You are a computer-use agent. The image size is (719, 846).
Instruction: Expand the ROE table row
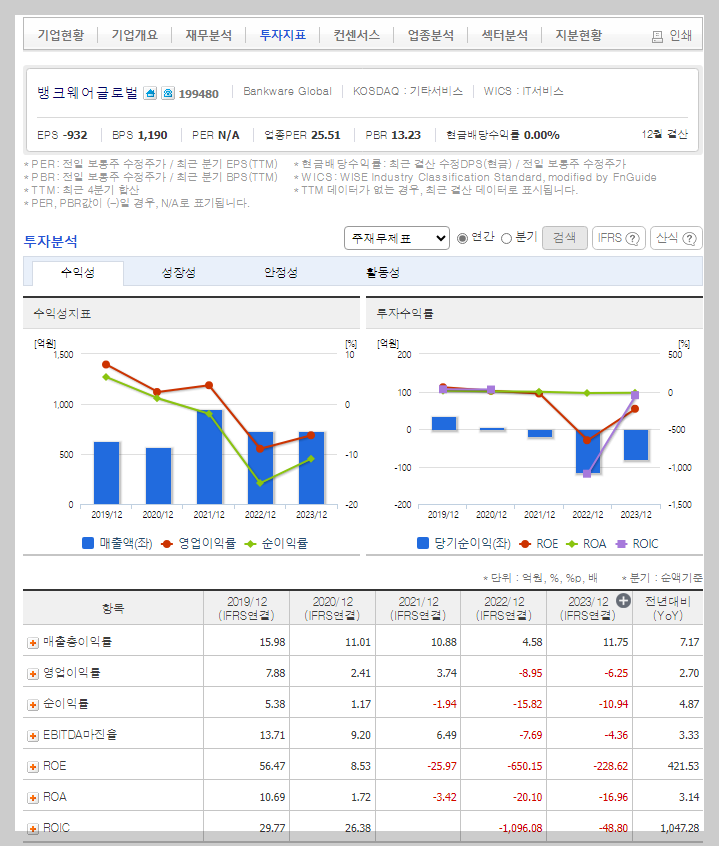tap(33, 767)
